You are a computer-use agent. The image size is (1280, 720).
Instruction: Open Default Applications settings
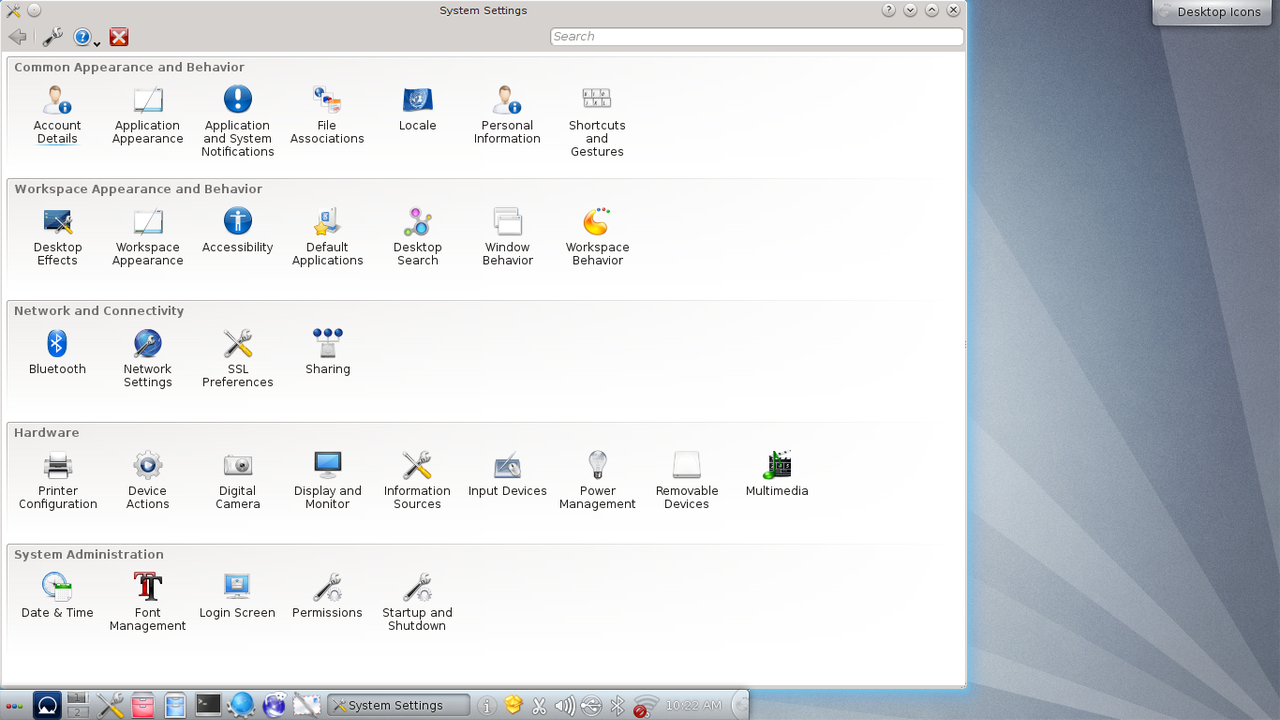click(x=327, y=237)
